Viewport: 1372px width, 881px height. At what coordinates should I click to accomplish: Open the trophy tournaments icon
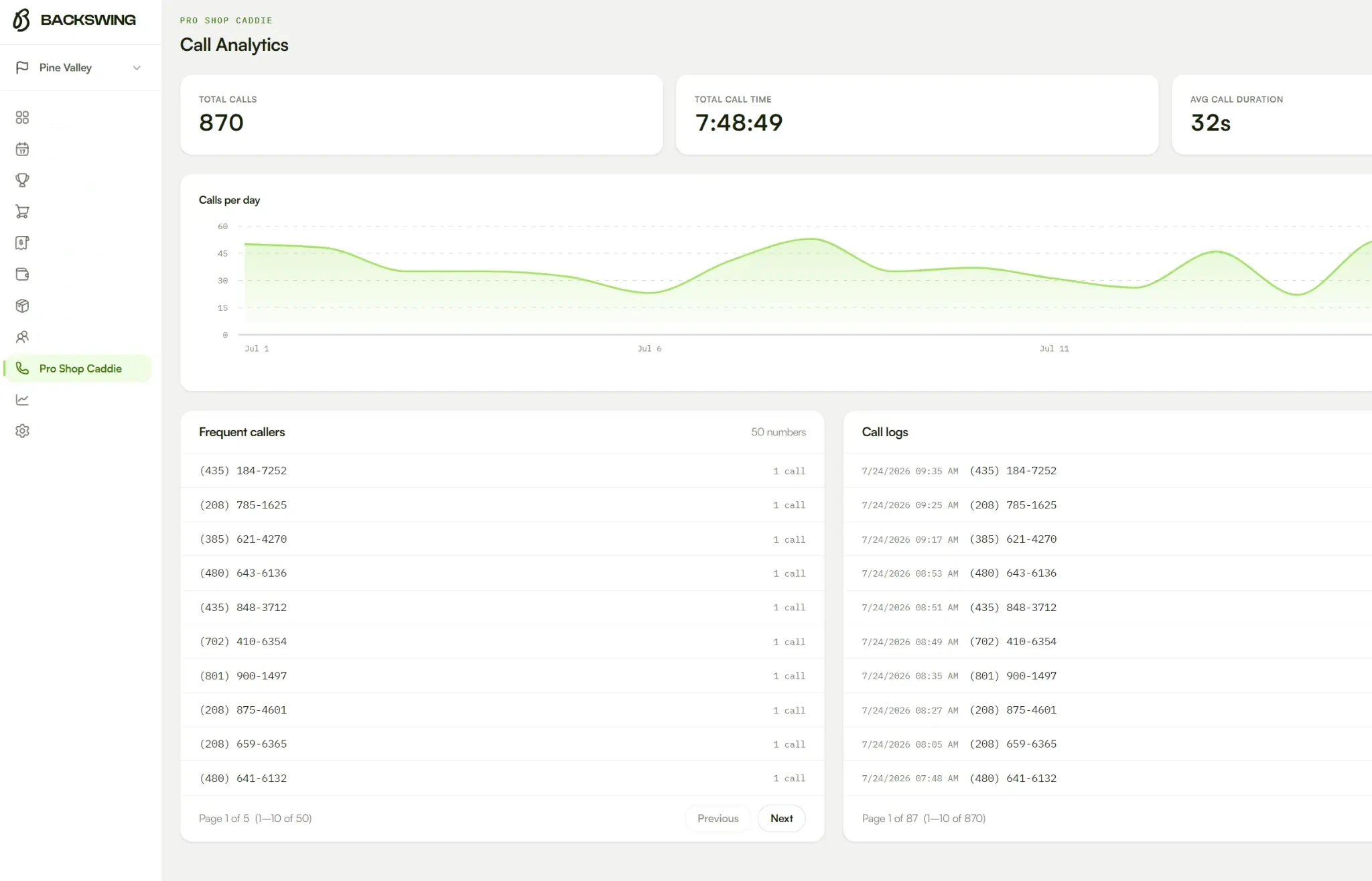coord(22,180)
